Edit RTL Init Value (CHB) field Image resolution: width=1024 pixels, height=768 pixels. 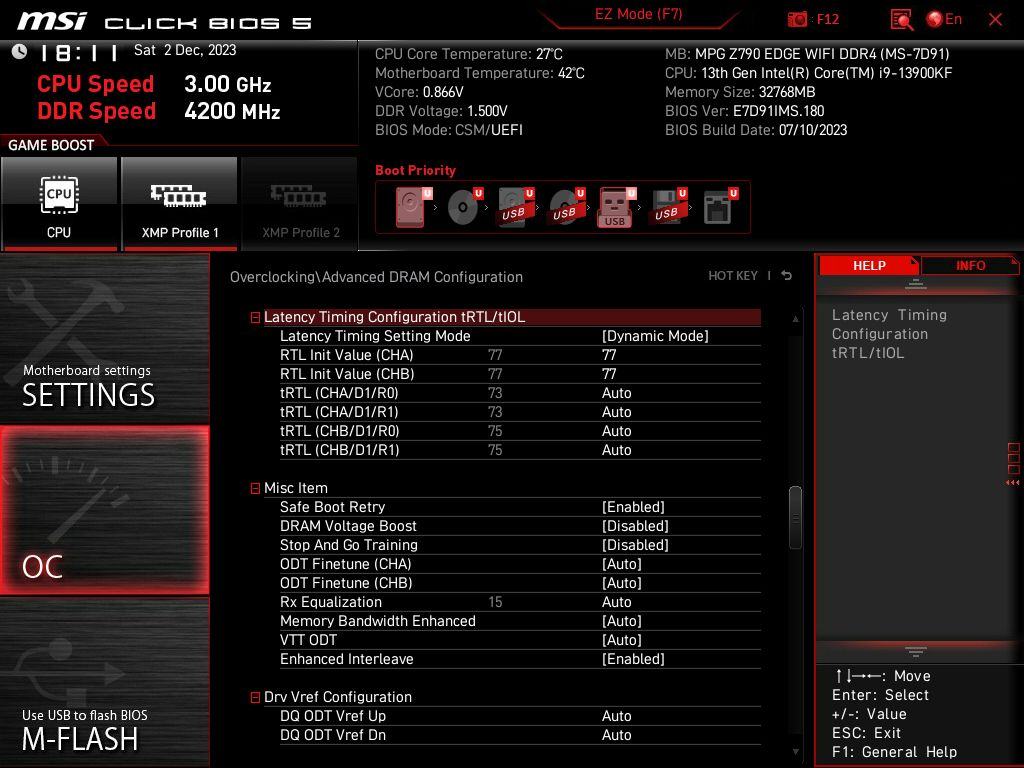[x=609, y=374]
